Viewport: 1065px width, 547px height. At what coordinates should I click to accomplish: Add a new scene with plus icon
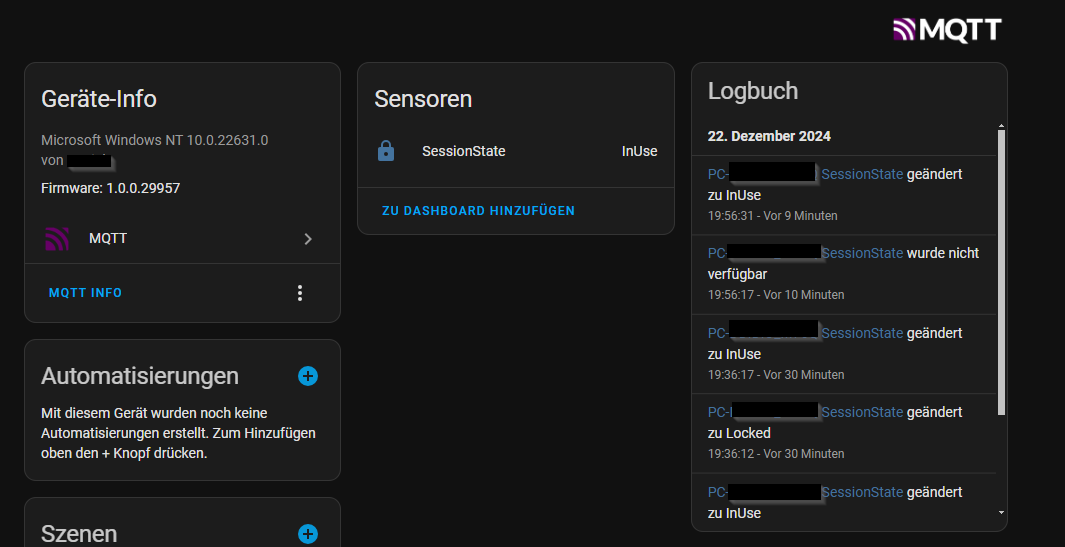point(308,533)
